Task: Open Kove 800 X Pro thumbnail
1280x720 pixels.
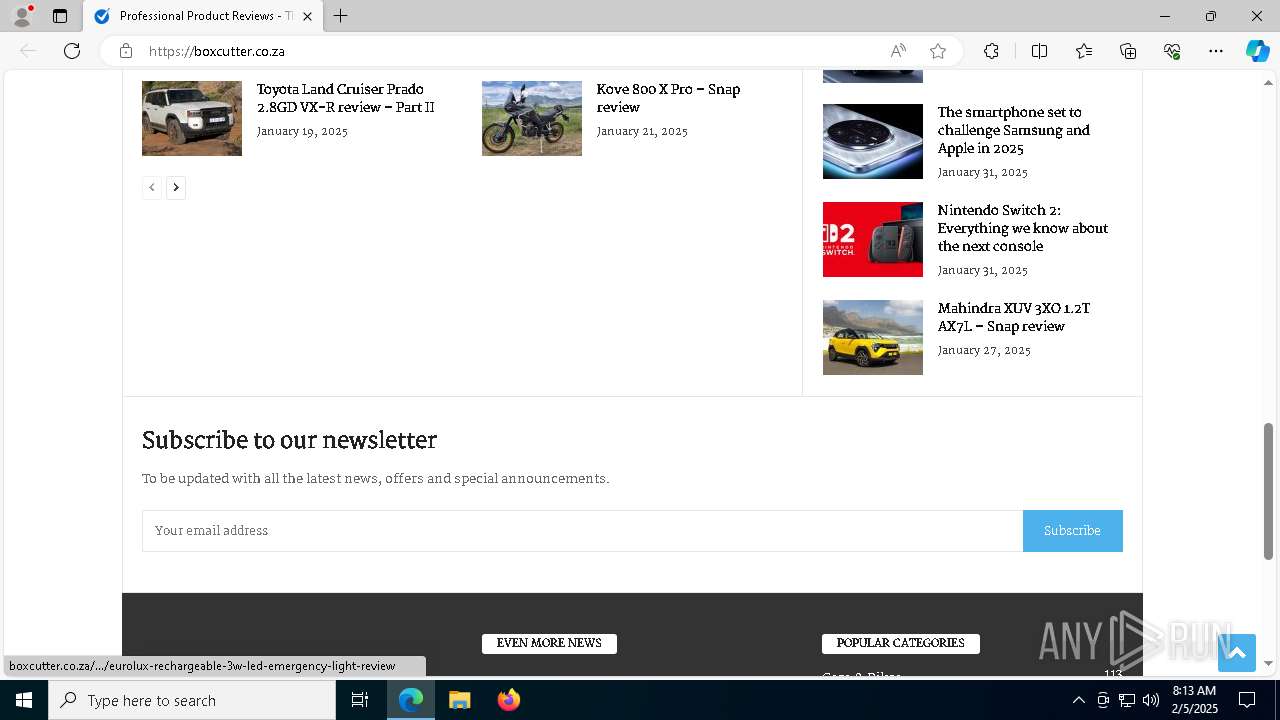Action: pyautogui.click(x=532, y=118)
